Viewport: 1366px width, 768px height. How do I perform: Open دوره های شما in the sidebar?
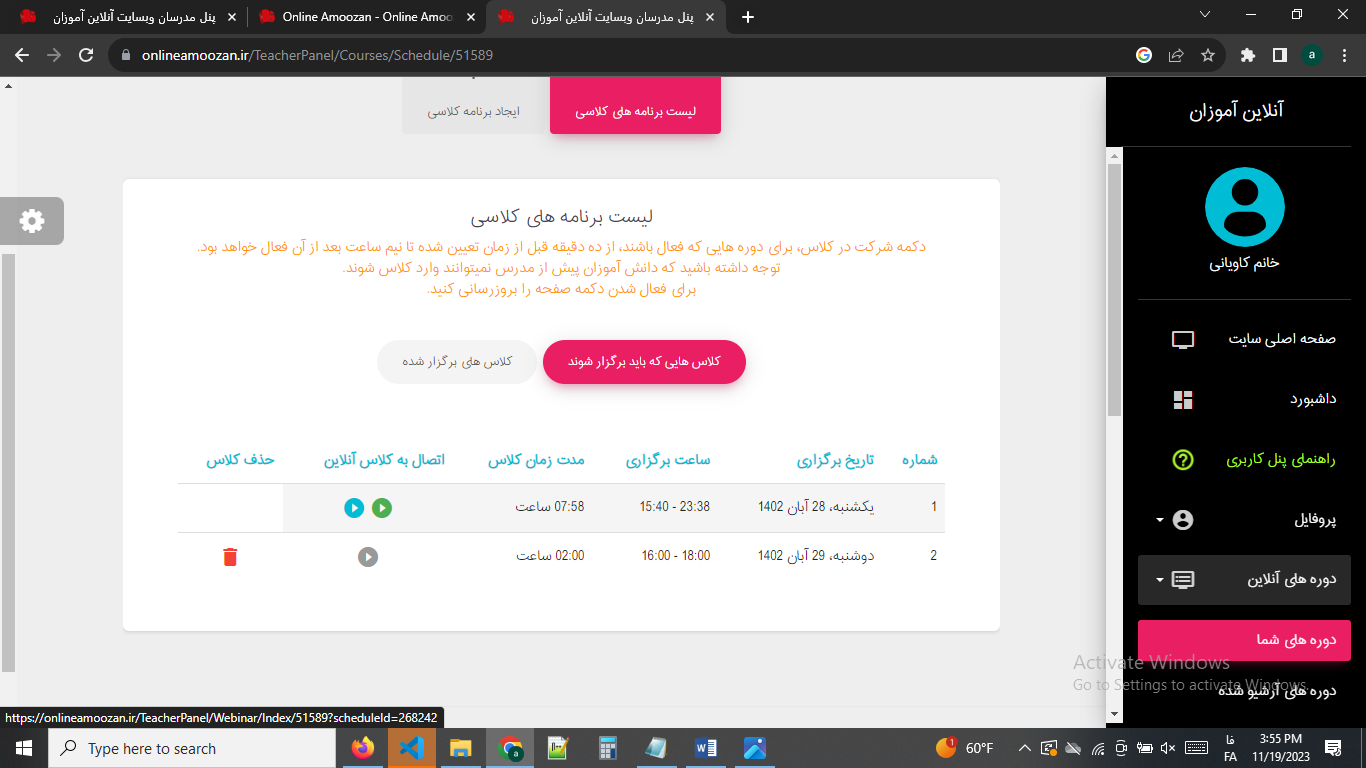pyautogui.click(x=1244, y=640)
